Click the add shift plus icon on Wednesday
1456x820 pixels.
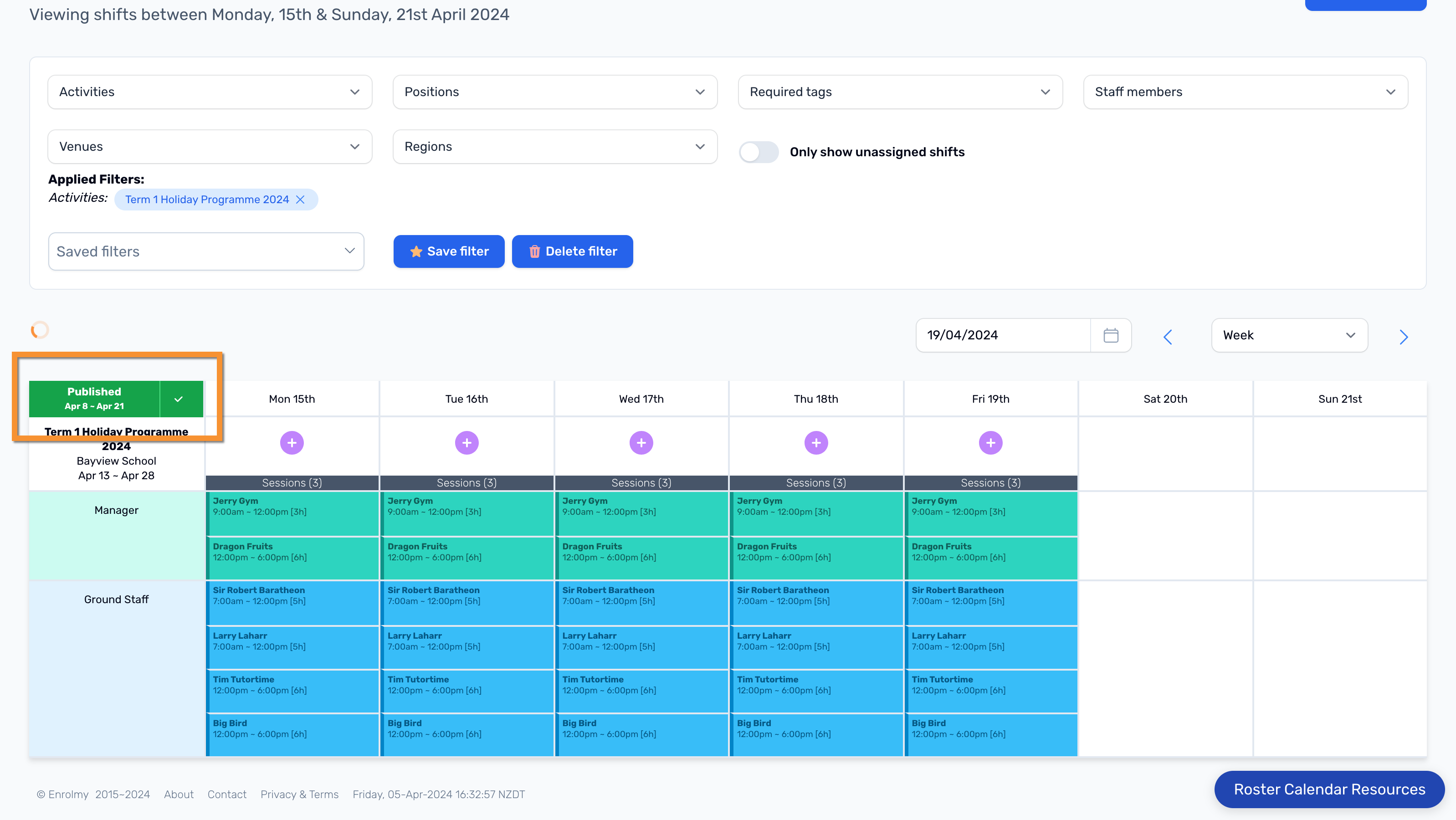tap(640, 442)
